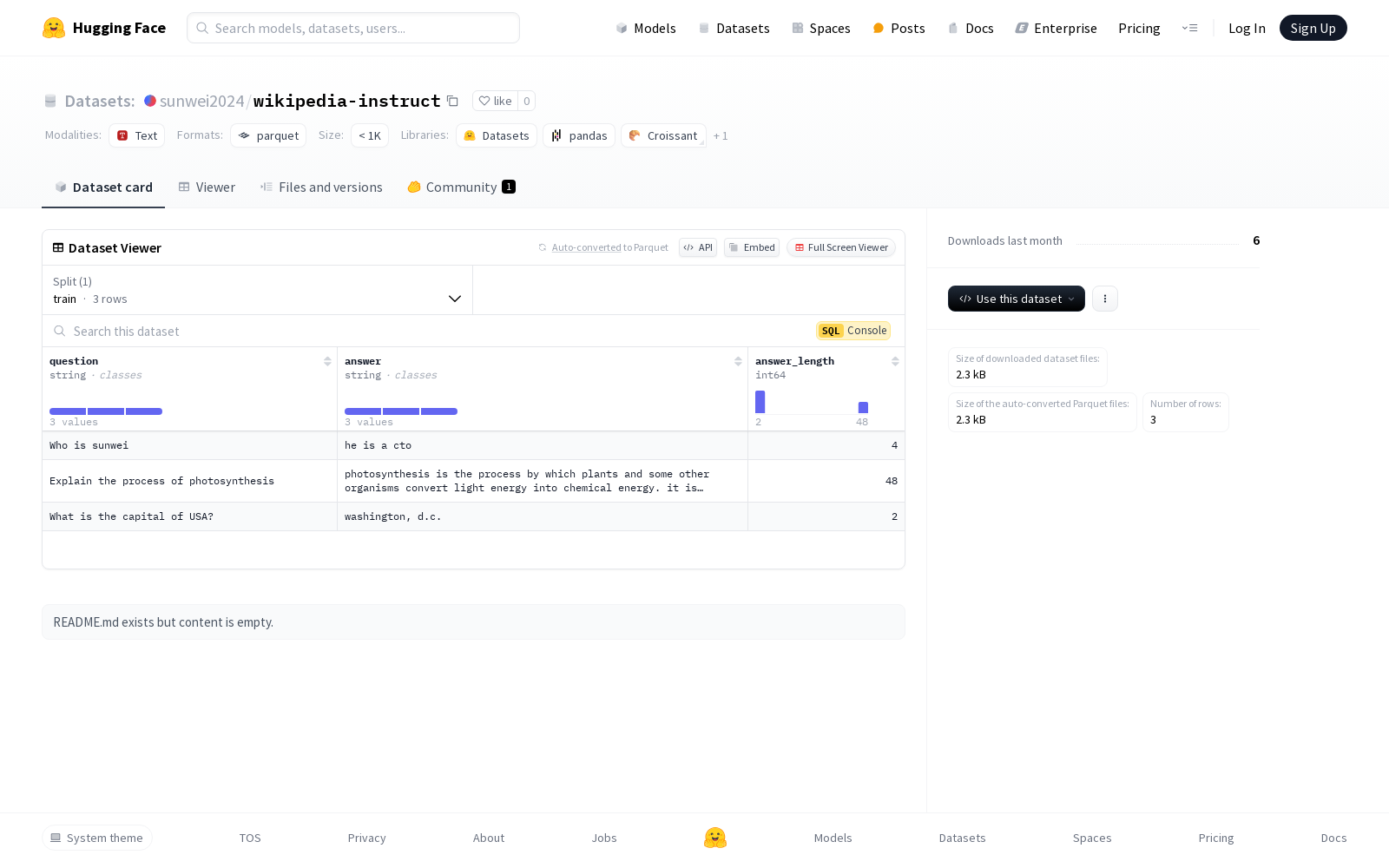Image resolution: width=1389 pixels, height=868 pixels.
Task: Select the <1K size tag
Action: 370,135
